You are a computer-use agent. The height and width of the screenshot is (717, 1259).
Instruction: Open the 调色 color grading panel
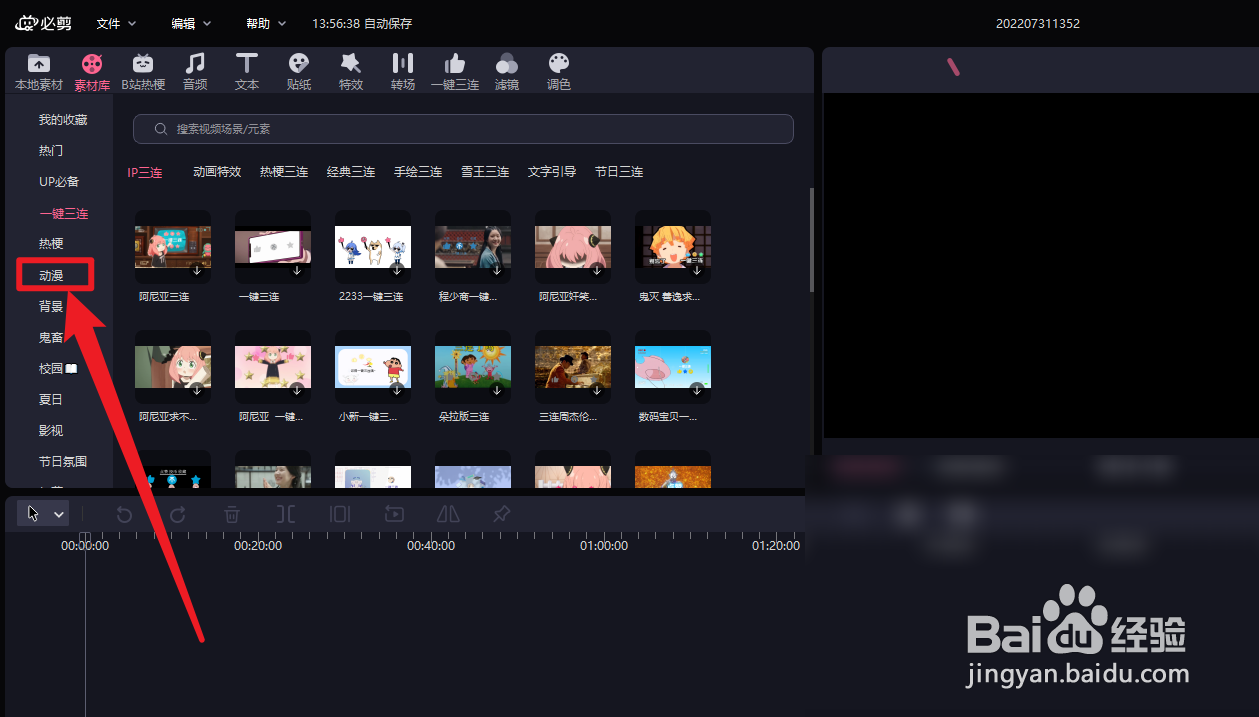[x=559, y=72]
